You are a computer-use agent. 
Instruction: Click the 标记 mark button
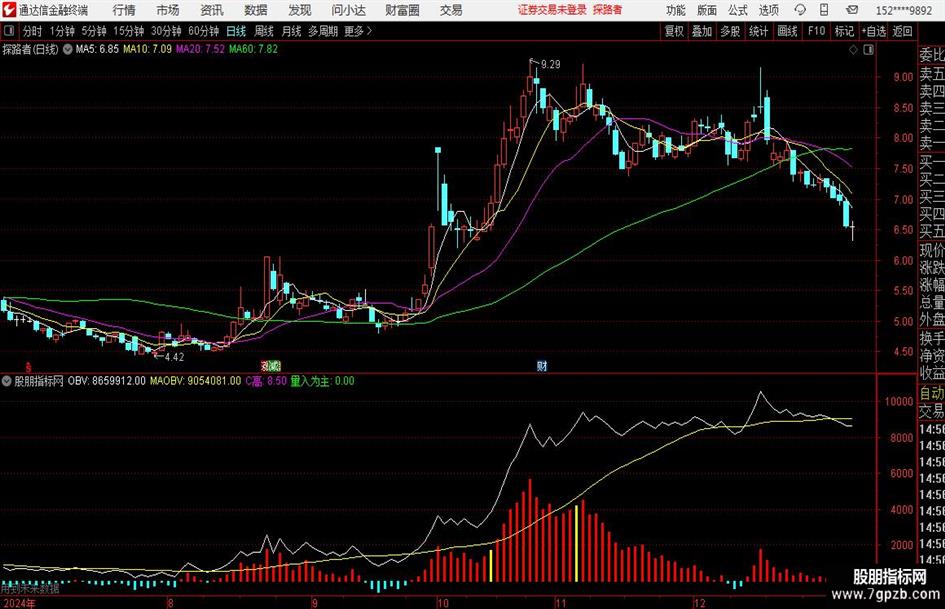tap(844, 31)
